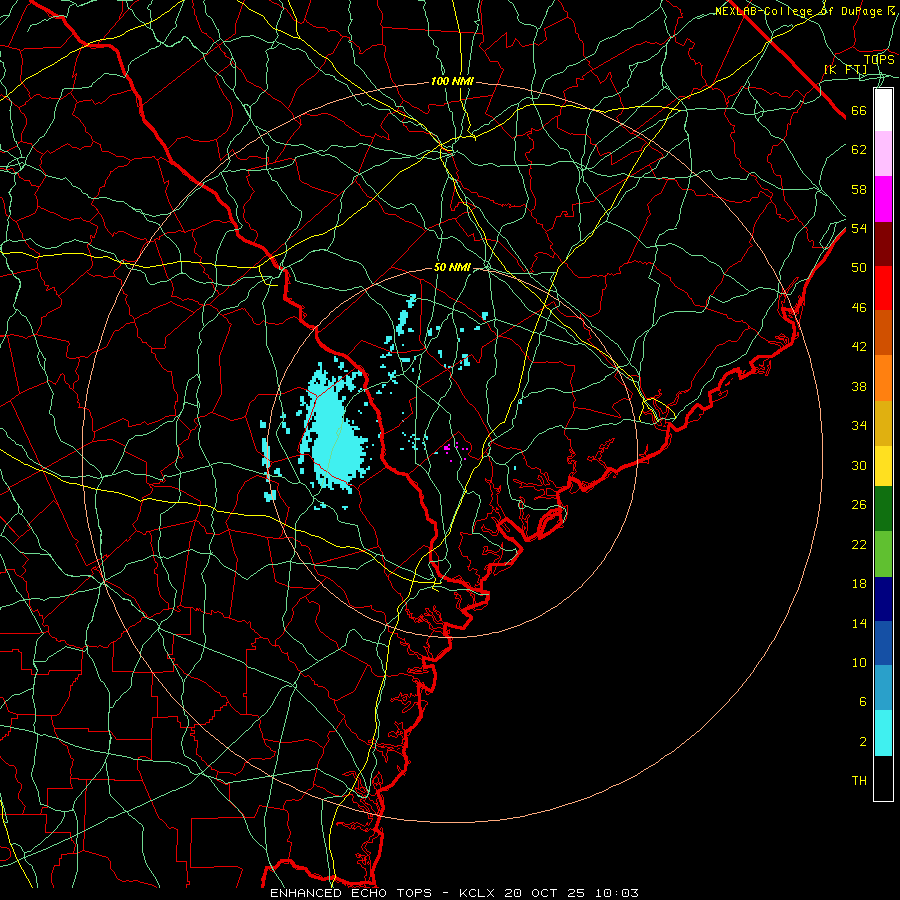Click the light pink 62 kft swatch
The width and height of the screenshot is (900, 900).
pos(883,153)
